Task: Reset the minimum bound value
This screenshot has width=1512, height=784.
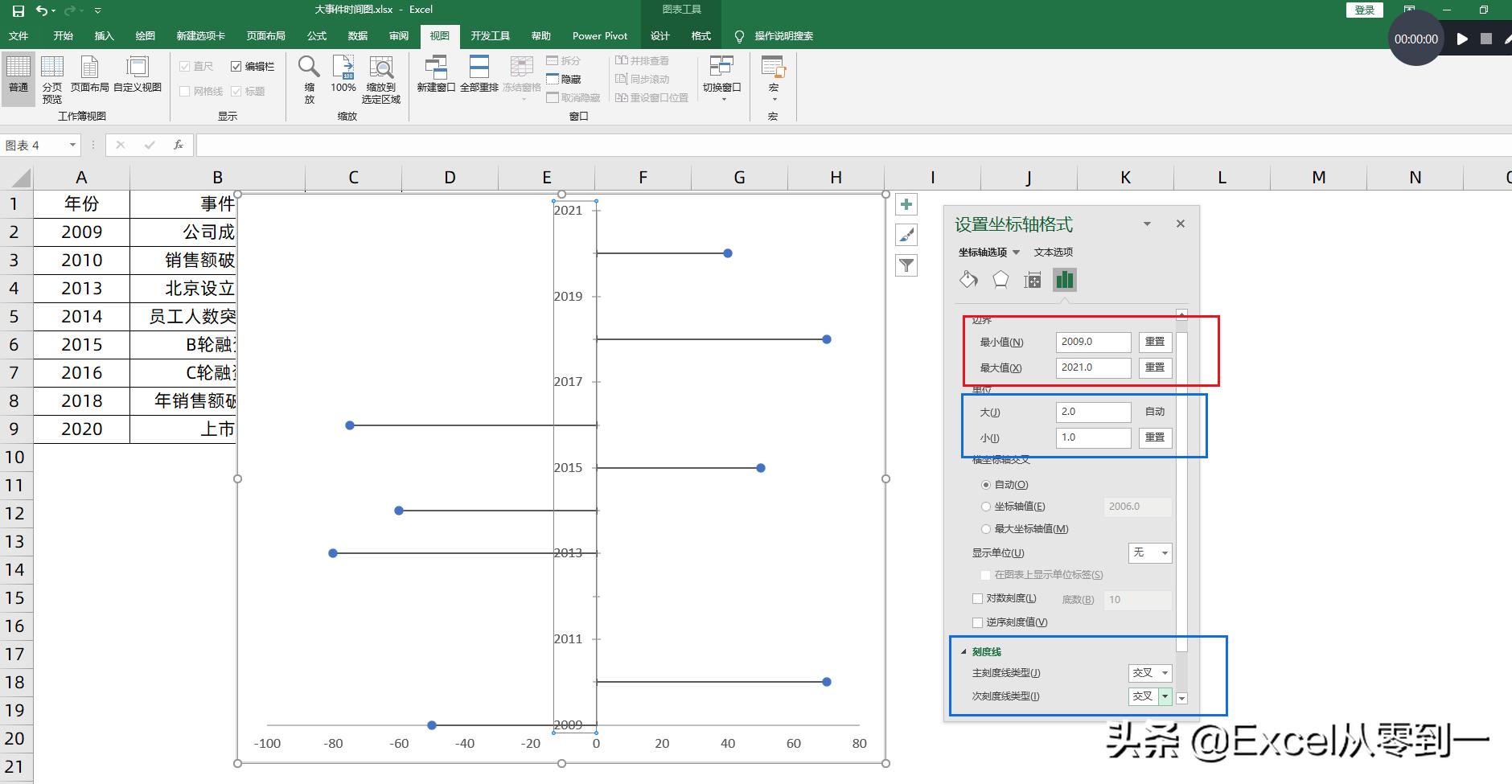Action: (x=1155, y=343)
